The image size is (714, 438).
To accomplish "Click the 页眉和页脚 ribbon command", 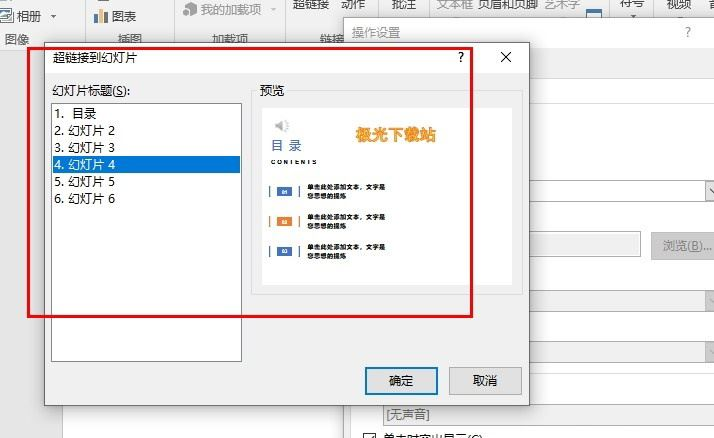I will pyautogui.click(x=508, y=5).
